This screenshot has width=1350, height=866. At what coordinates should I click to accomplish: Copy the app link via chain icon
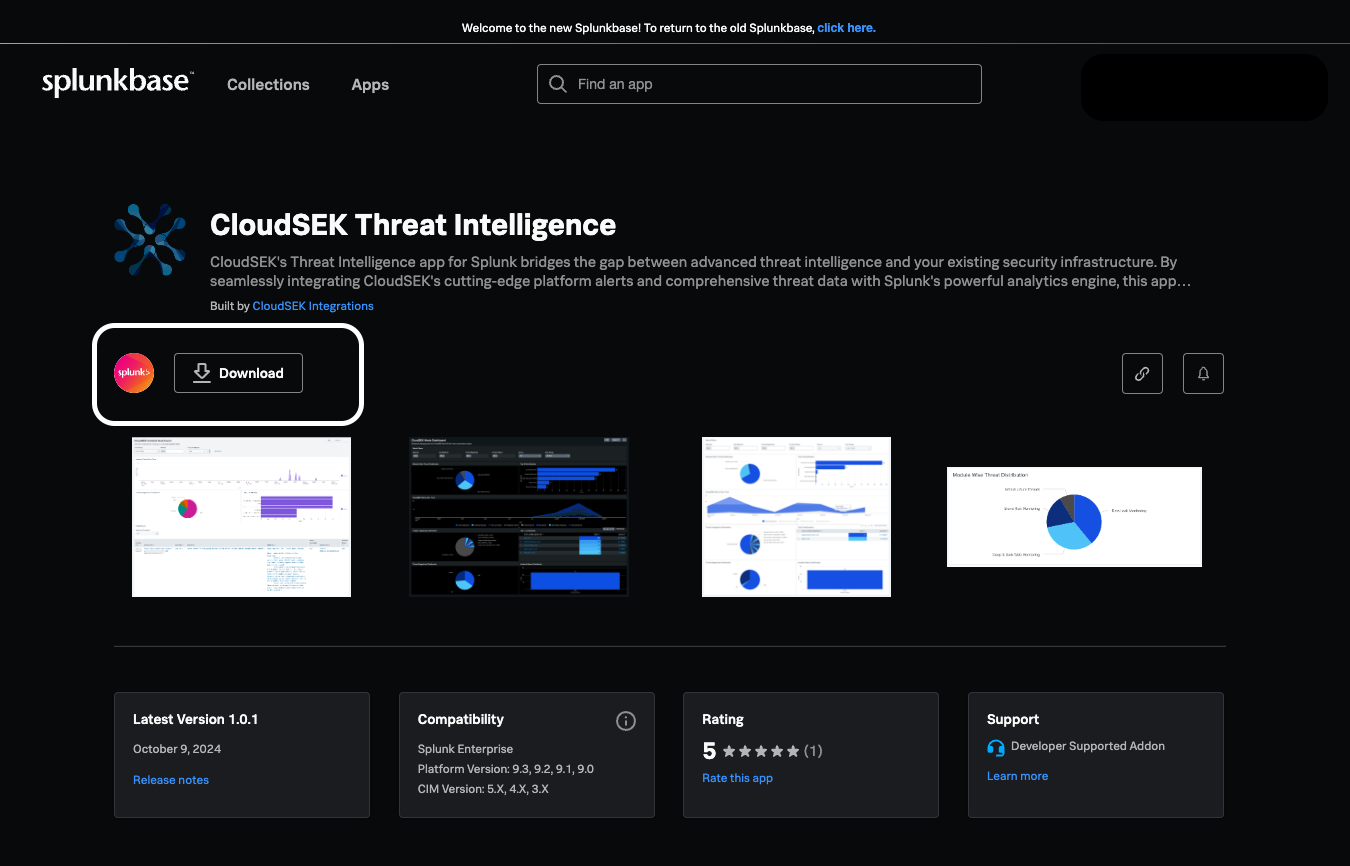click(x=1142, y=374)
